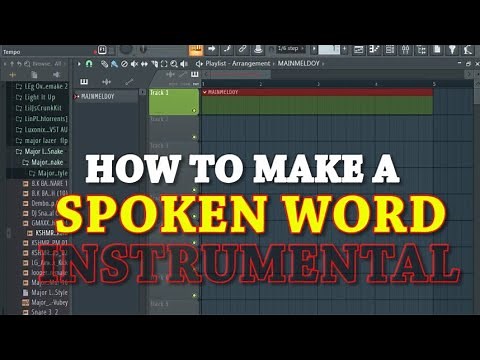Open the Mixer faders toolbar icon
Image resolution: width=480 pixels, height=360 pixels.
click(405, 50)
